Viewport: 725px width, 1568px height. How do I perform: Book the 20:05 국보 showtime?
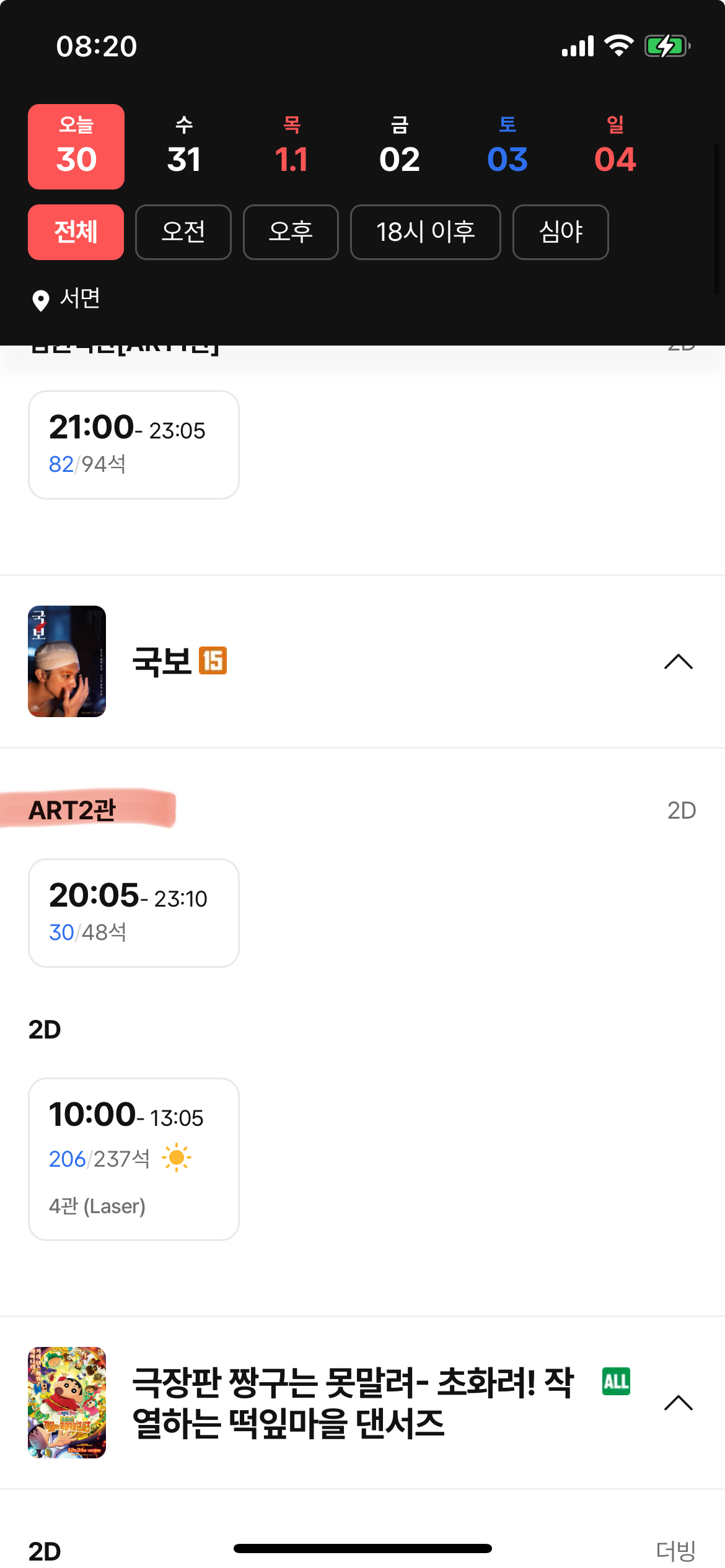pos(134,913)
